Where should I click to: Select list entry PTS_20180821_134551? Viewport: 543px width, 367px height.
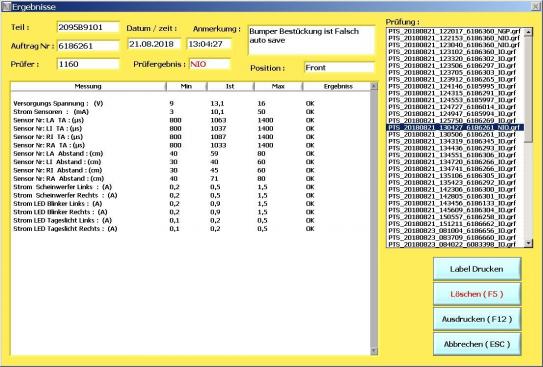[x=454, y=155]
